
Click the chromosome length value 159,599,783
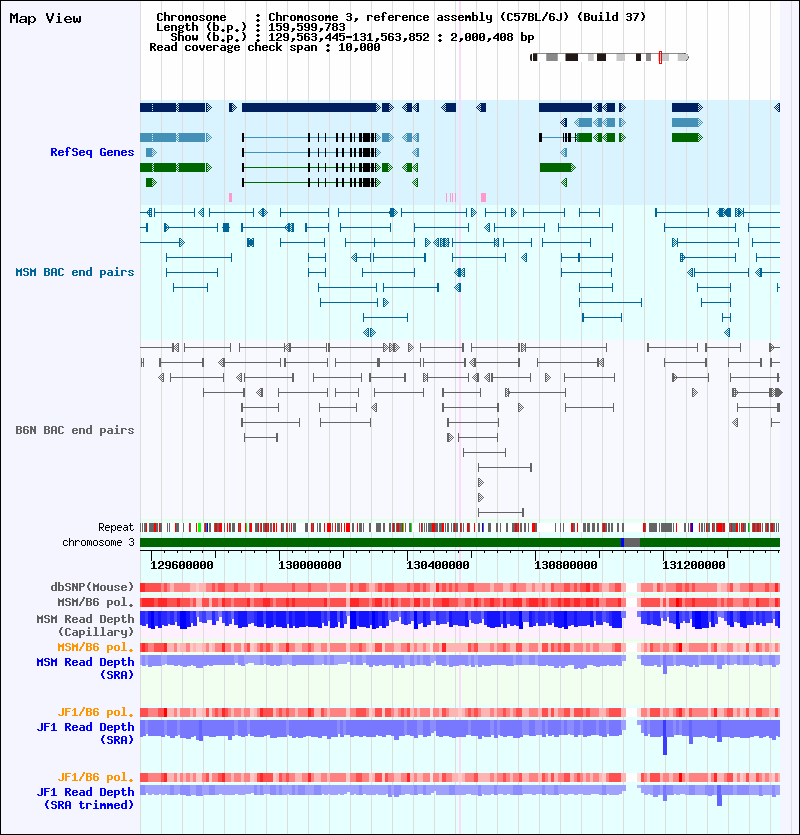click(x=307, y=27)
